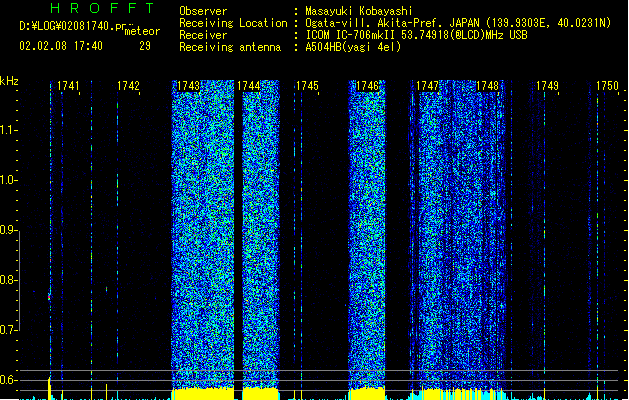Screen dimensions: 629x400
Task: Click the HROFFT title text
Action: [103, 8]
